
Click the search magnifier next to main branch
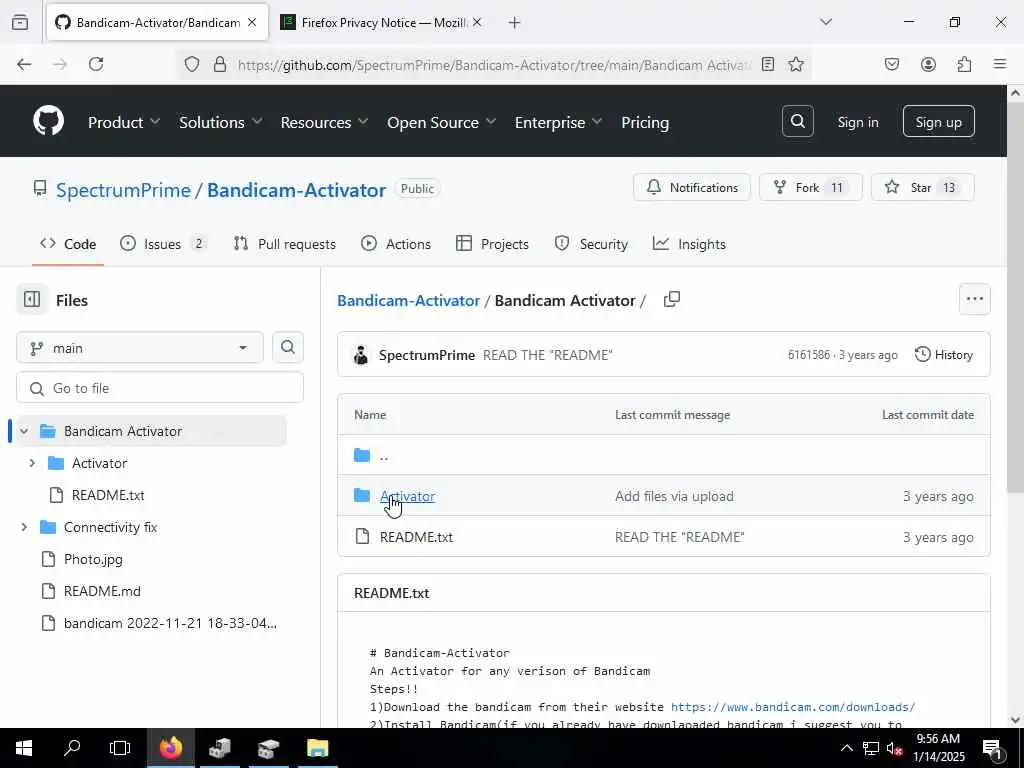tap(287, 347)
